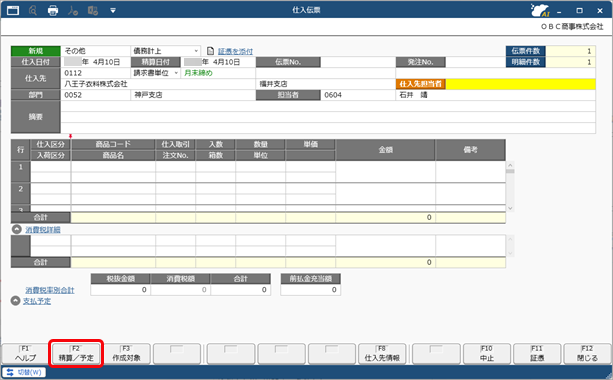613x380 pixels.
Task: Click the F2 精算/予定 function button
Action: [76, 353]
